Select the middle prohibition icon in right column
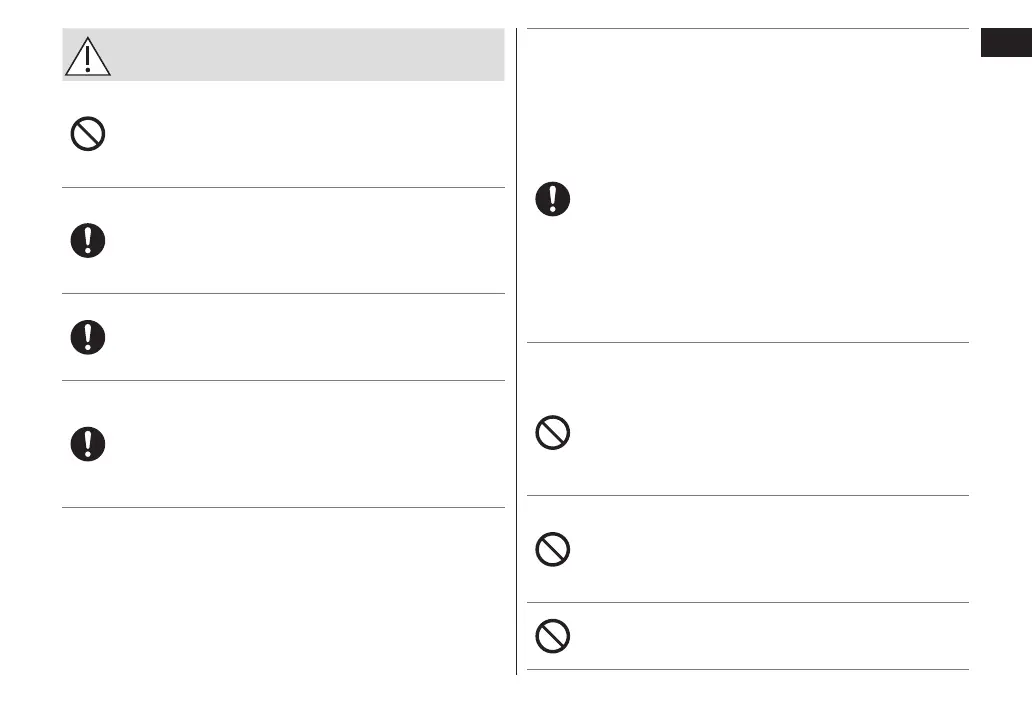The height and width of the screenshot is (726, 1032). 552,550
